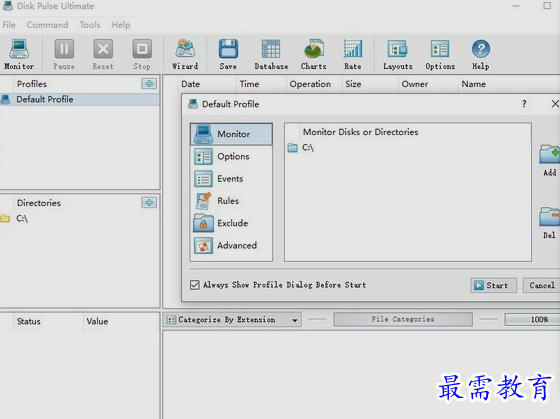The width and height of the screenshot is (560, 419).
Task: Click the Size column header
Action: tap(370, 84)
